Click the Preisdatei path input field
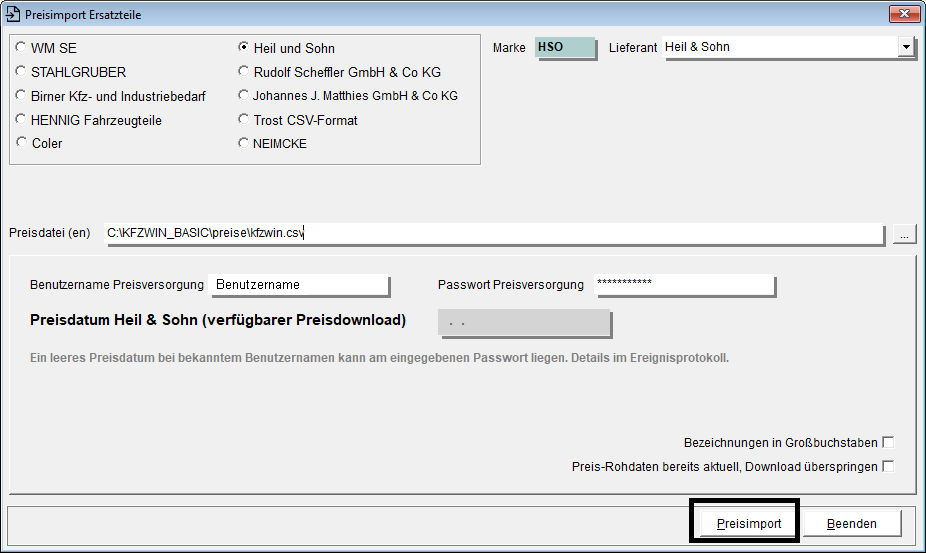The height and width of the screenshot is (553, 926). coord(494,233)
